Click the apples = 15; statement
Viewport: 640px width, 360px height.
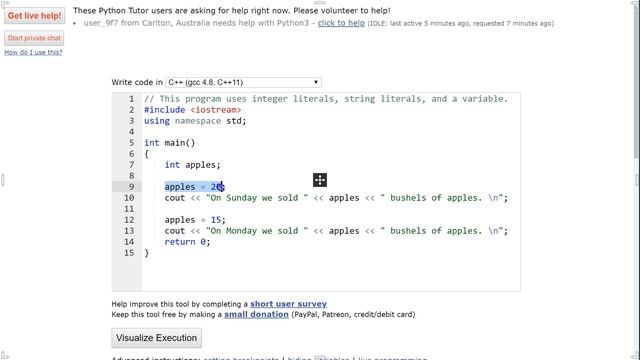tap(195, 220)
